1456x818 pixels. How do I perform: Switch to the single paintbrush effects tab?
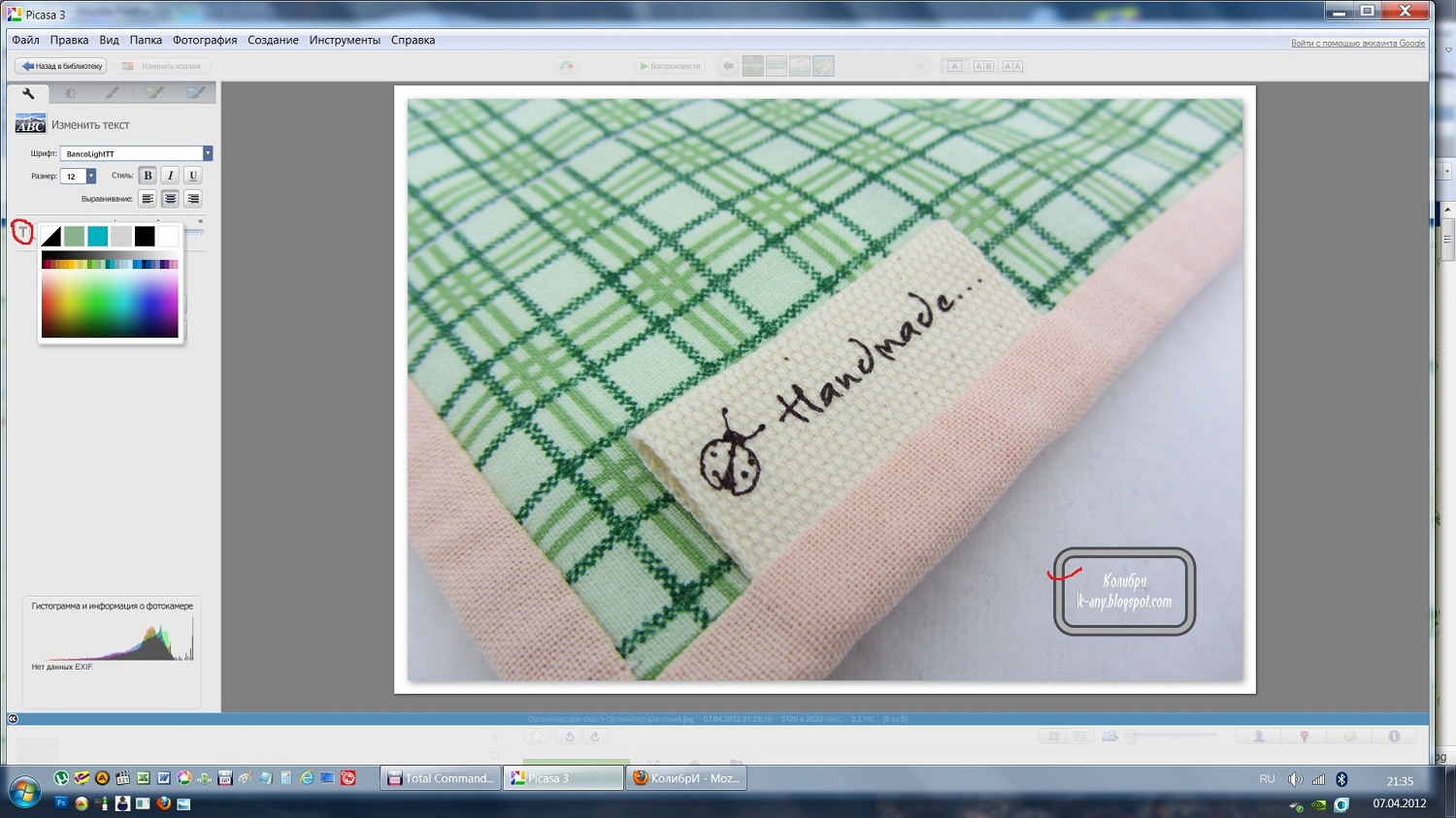click(113, 93)
